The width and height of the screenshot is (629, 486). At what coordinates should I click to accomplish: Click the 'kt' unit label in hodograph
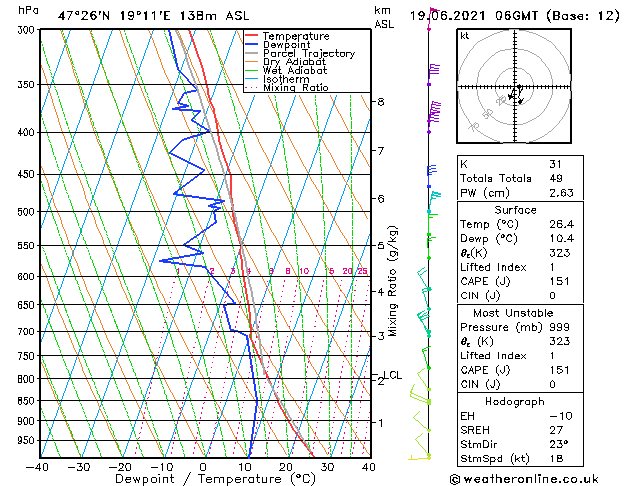pos(465,36)
